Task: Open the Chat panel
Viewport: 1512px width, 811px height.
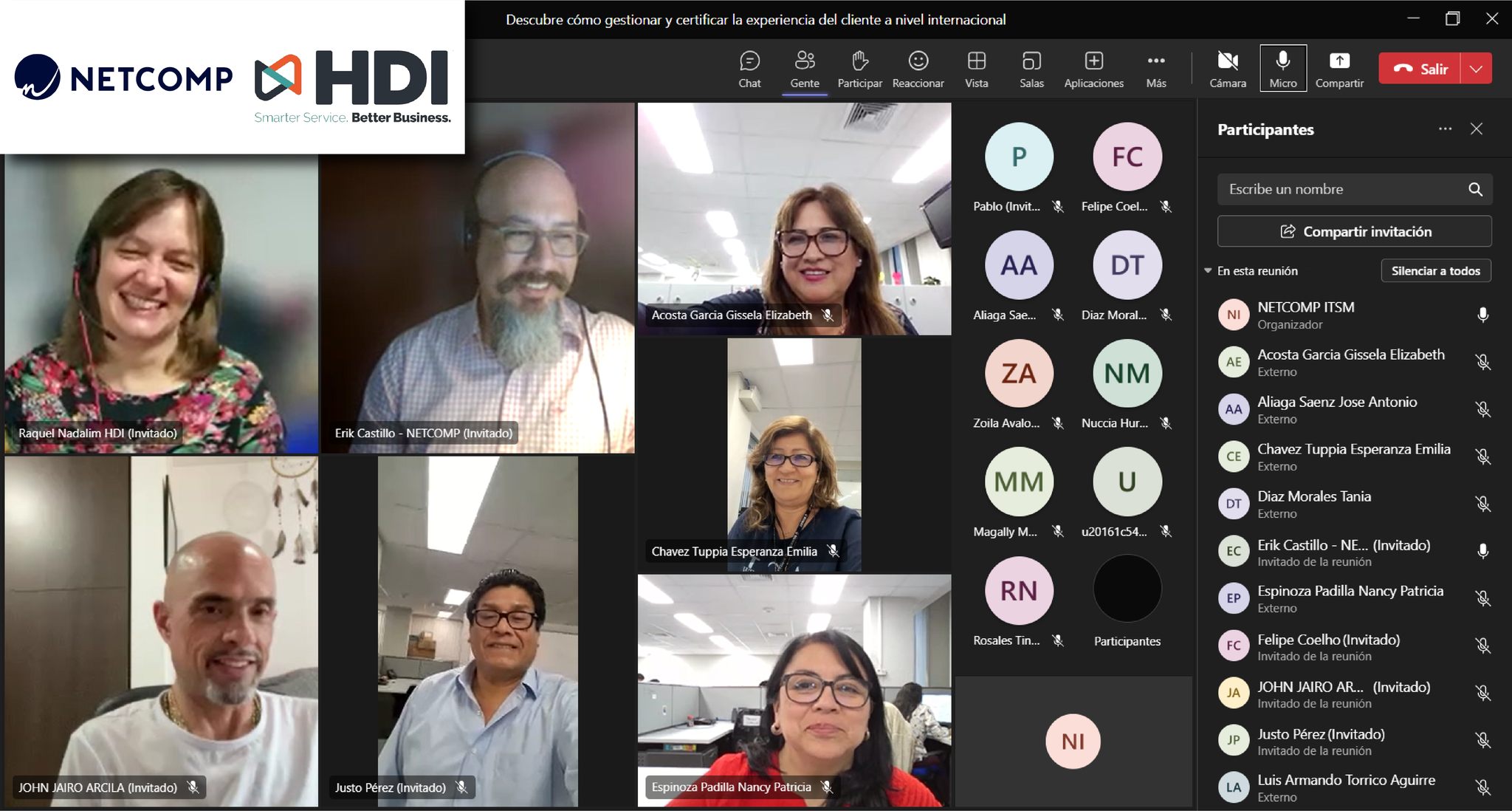Action: (749, 69)
